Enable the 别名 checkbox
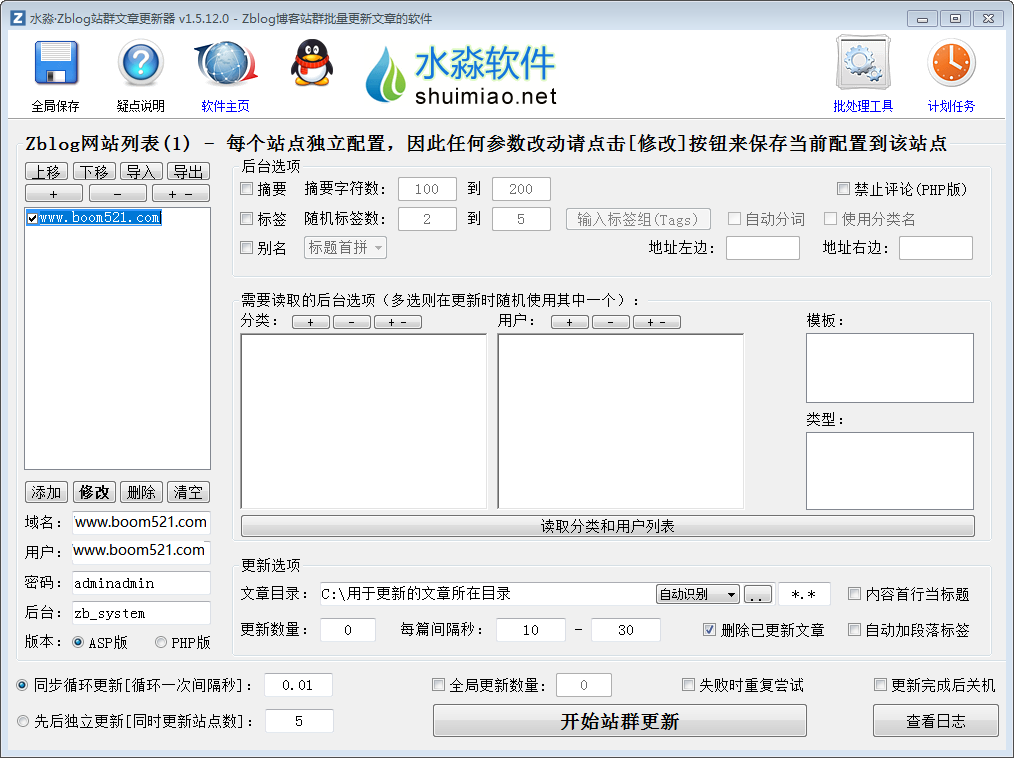Screen dimensions: 1014x758 (246, 248)
